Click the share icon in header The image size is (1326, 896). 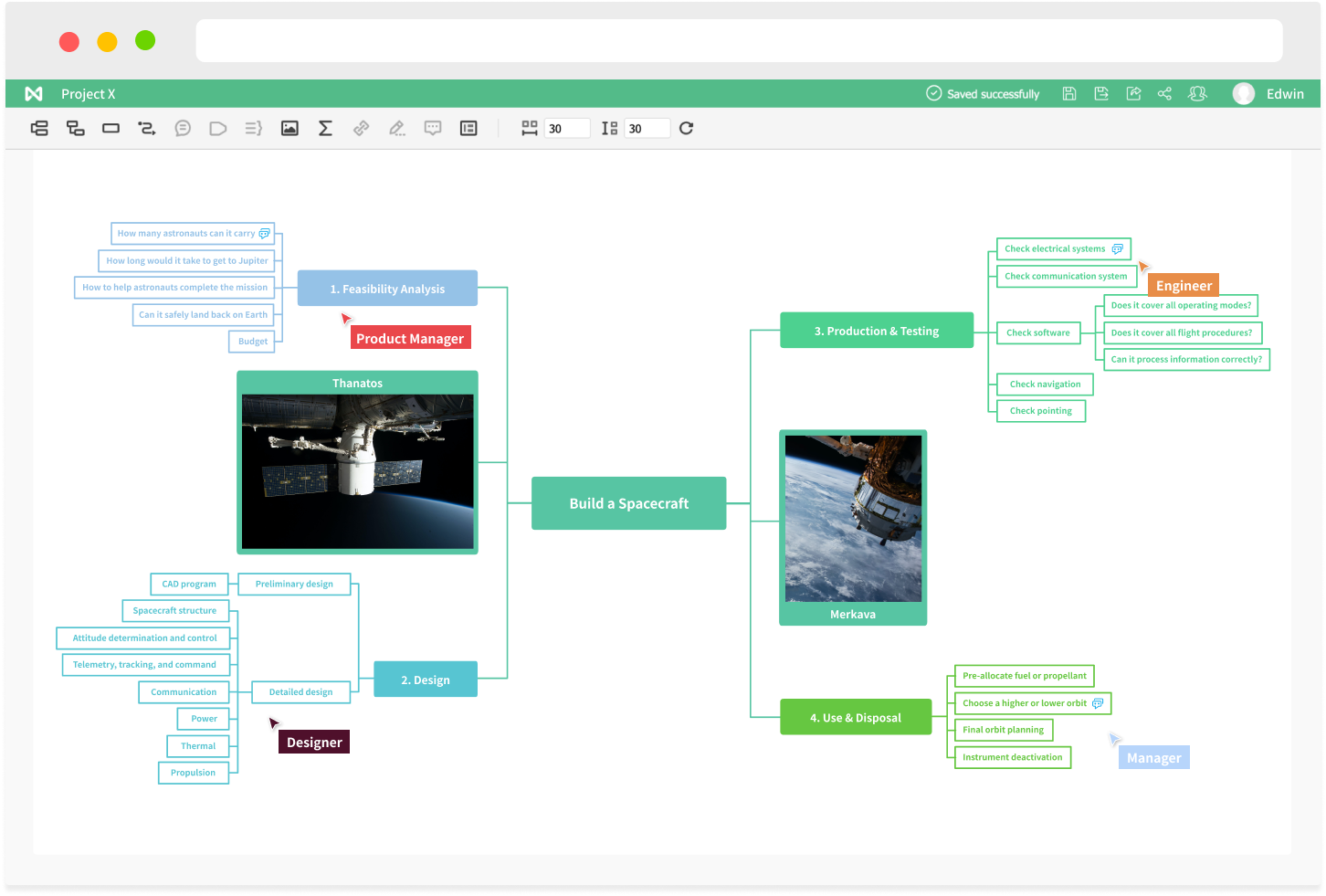[x=1164, y=94]
